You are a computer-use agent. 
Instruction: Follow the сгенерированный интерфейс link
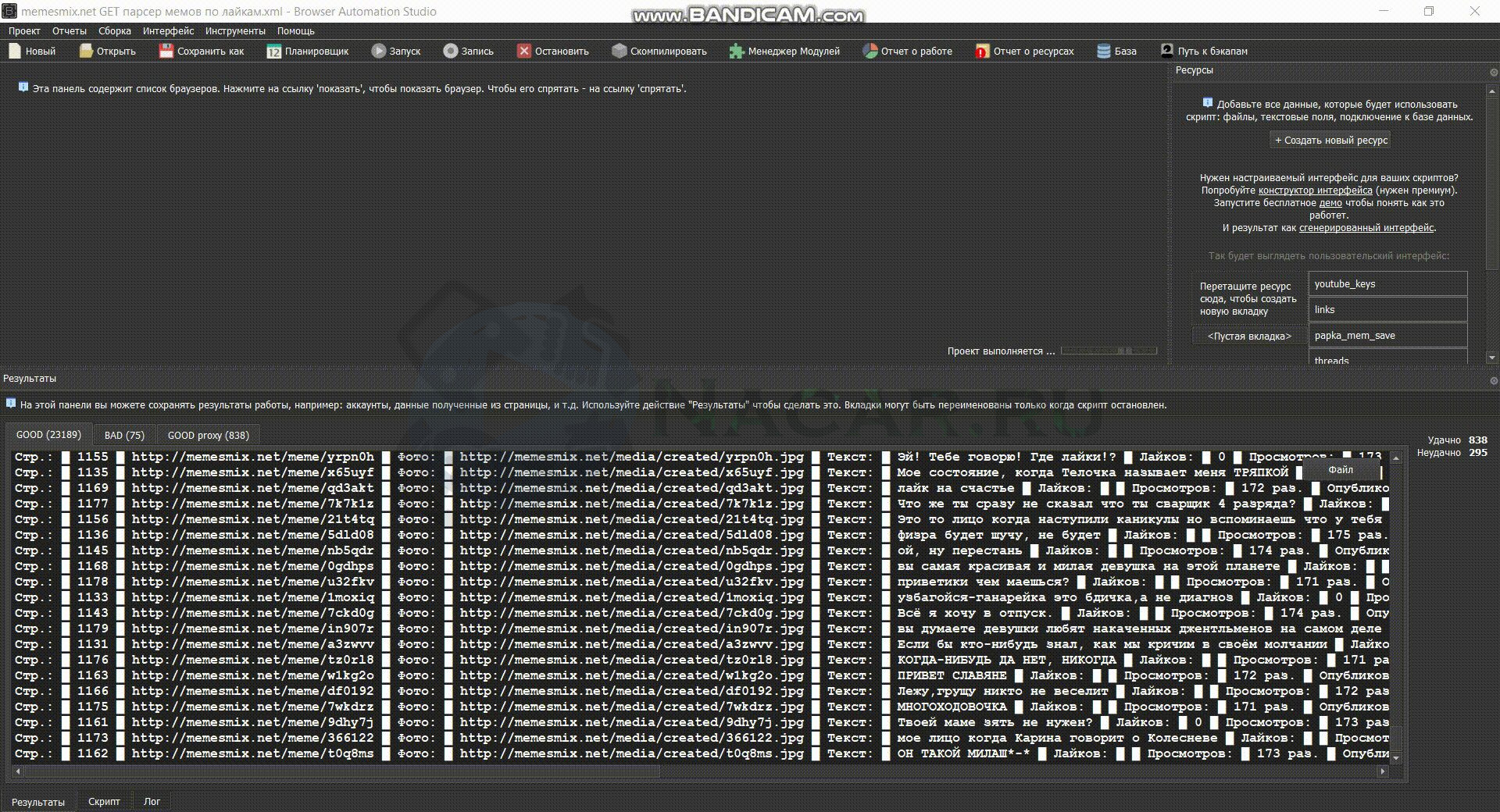(1366, 228)
